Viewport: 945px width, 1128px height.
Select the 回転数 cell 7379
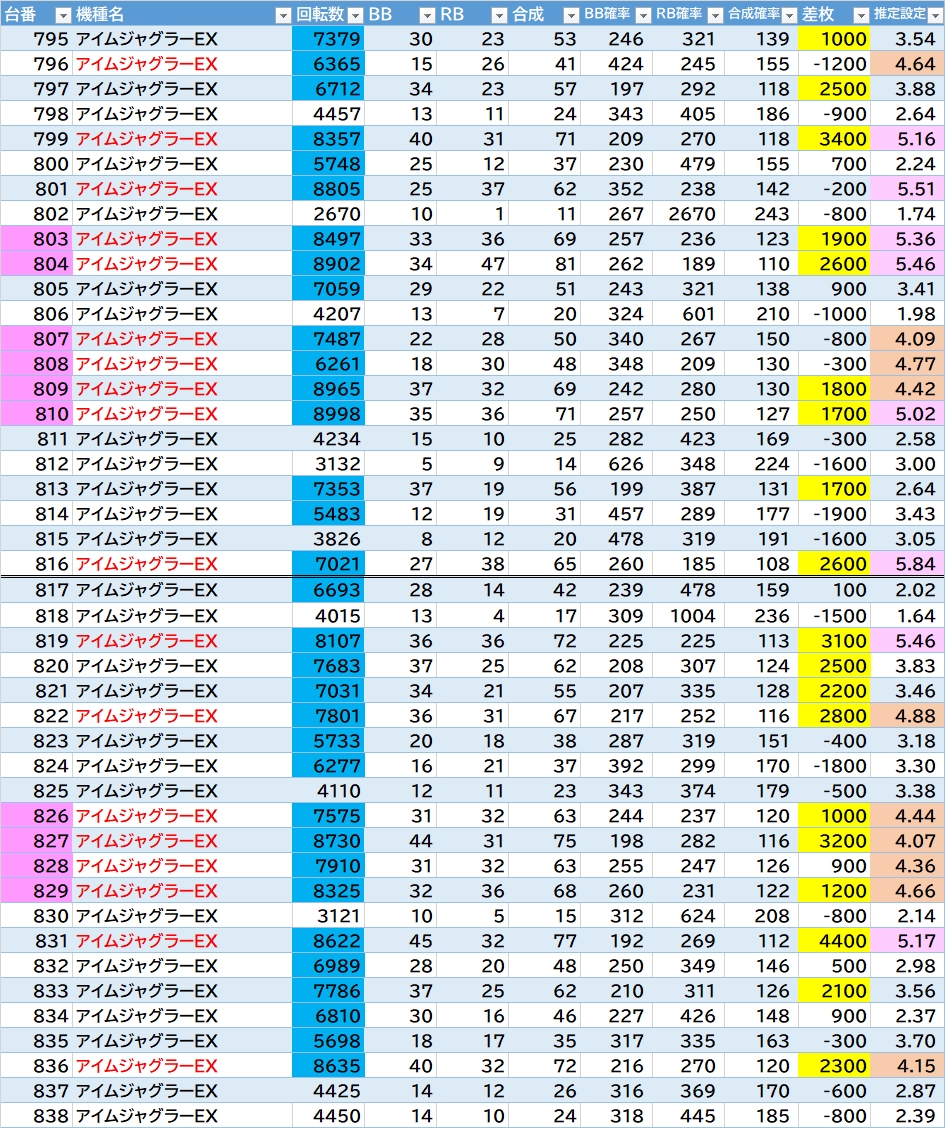(x=328, y=39)
